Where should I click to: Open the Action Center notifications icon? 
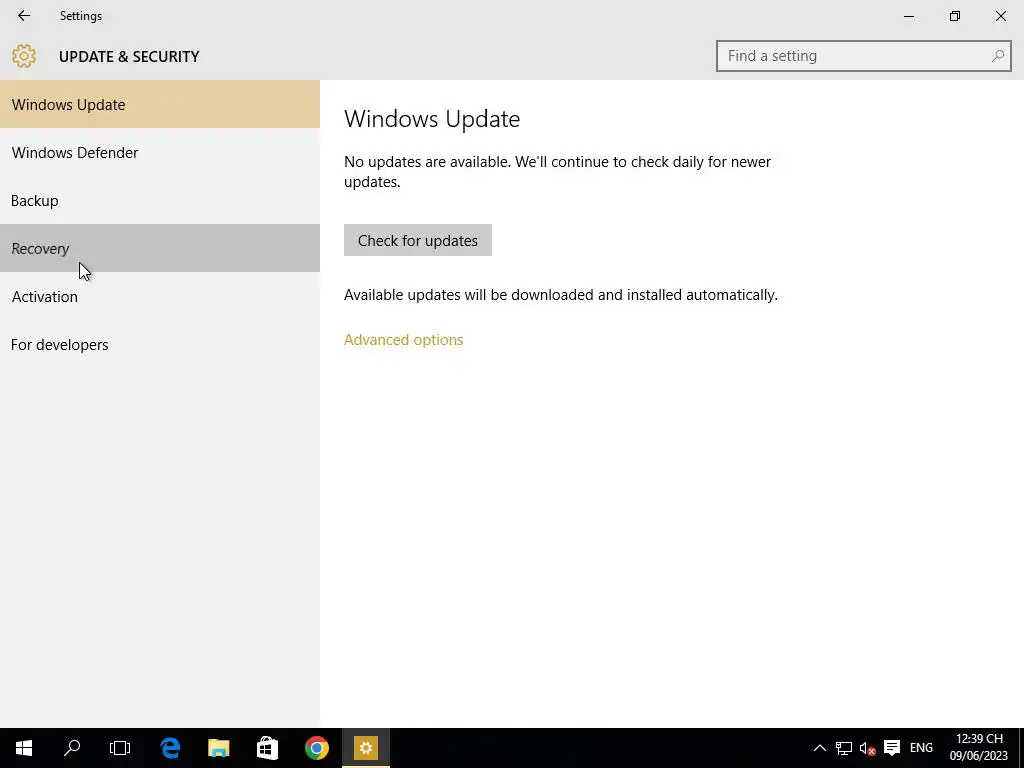[x=891, y=748]
